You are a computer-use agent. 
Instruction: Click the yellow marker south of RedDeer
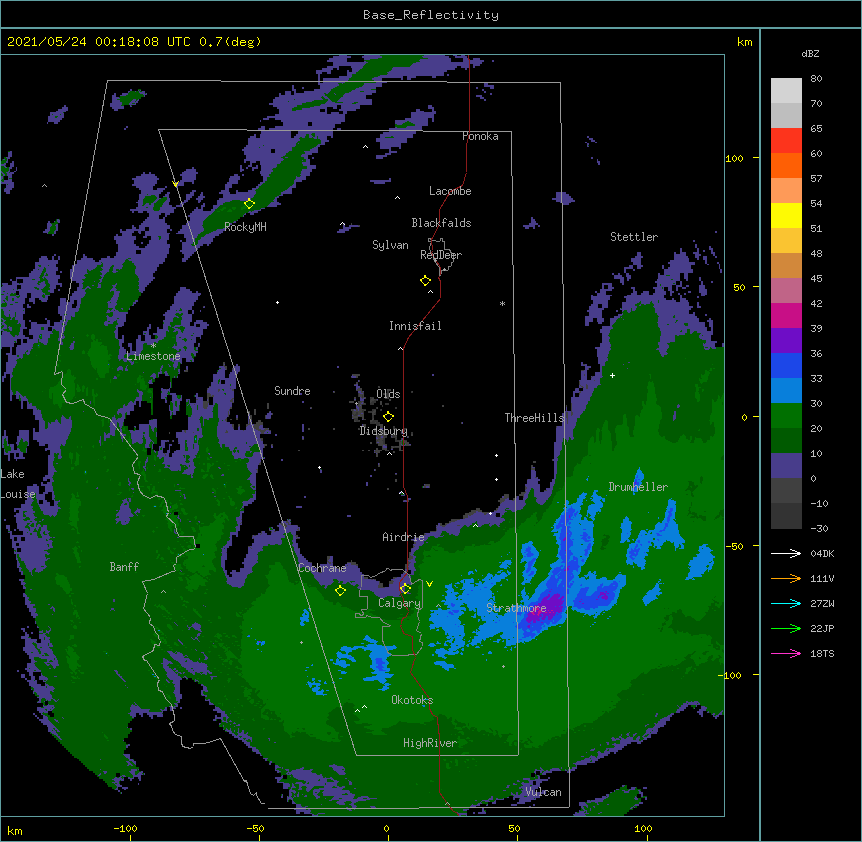tap(426, 281)
